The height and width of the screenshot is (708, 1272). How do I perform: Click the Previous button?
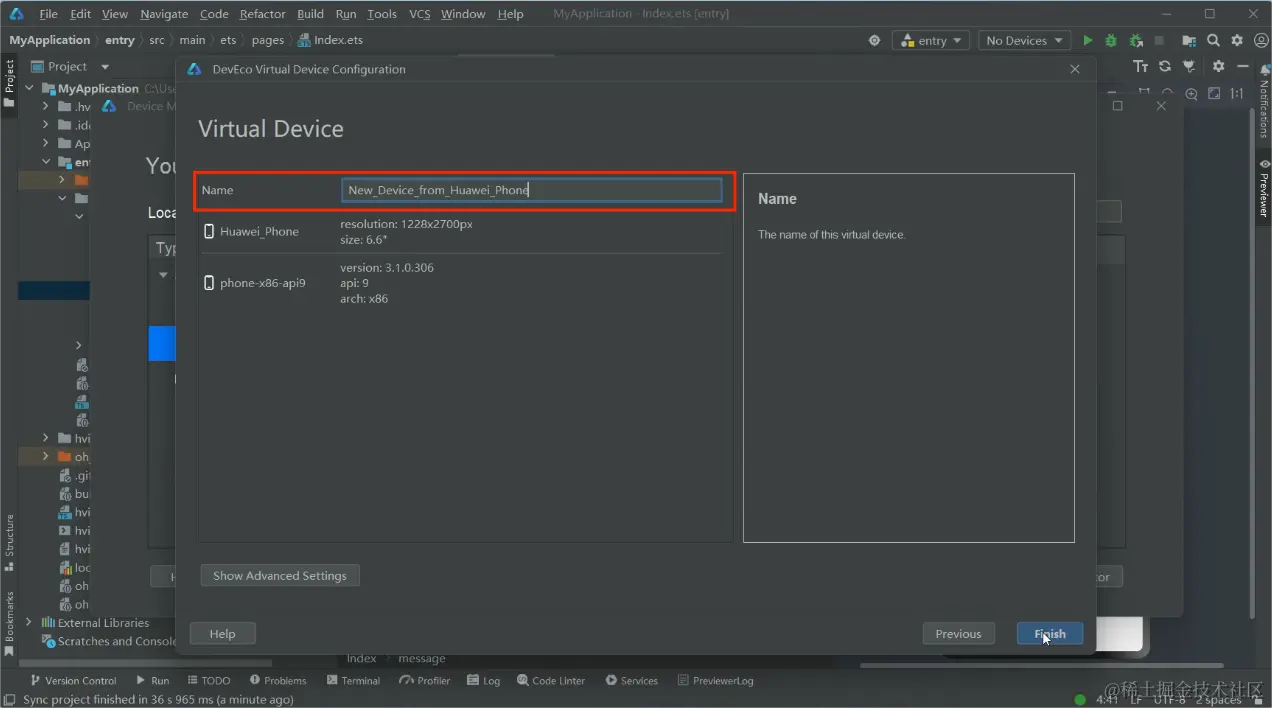pos(958,634)
